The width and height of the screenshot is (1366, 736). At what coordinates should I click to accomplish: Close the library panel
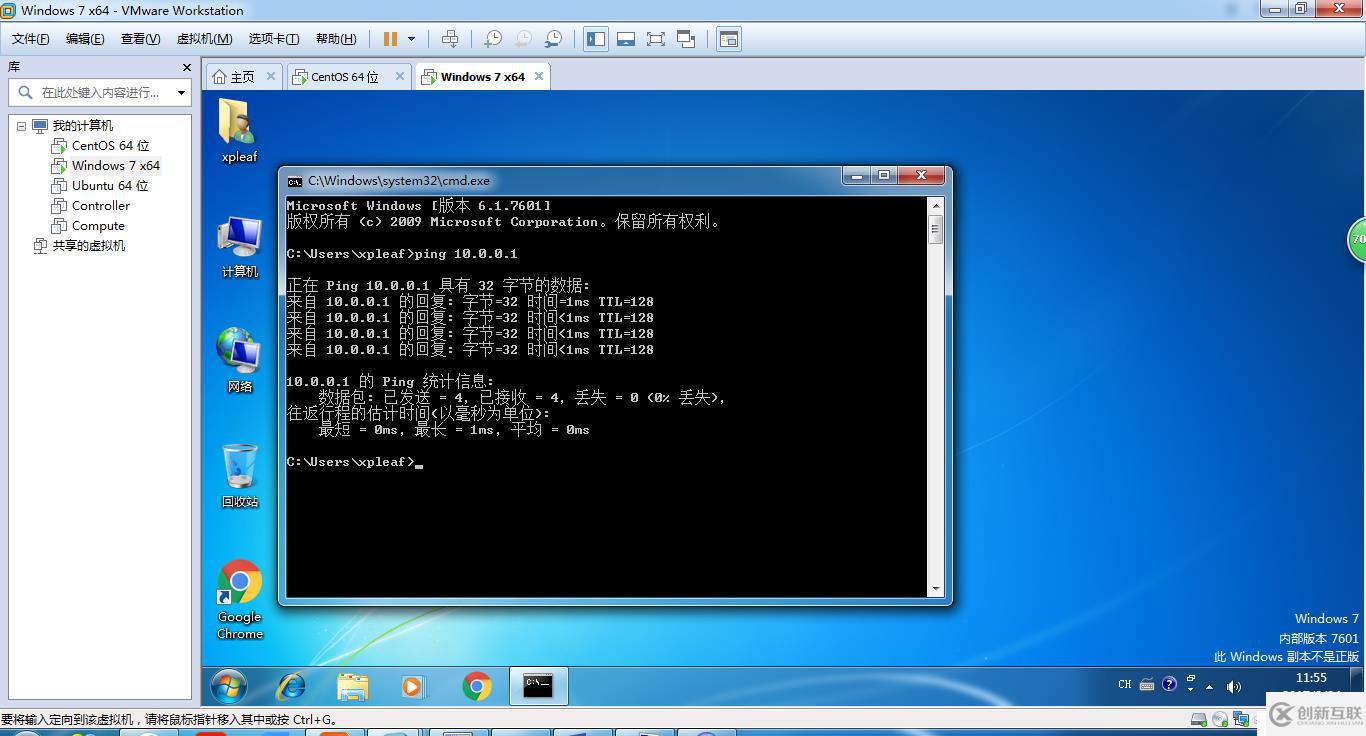coord(186,67)
